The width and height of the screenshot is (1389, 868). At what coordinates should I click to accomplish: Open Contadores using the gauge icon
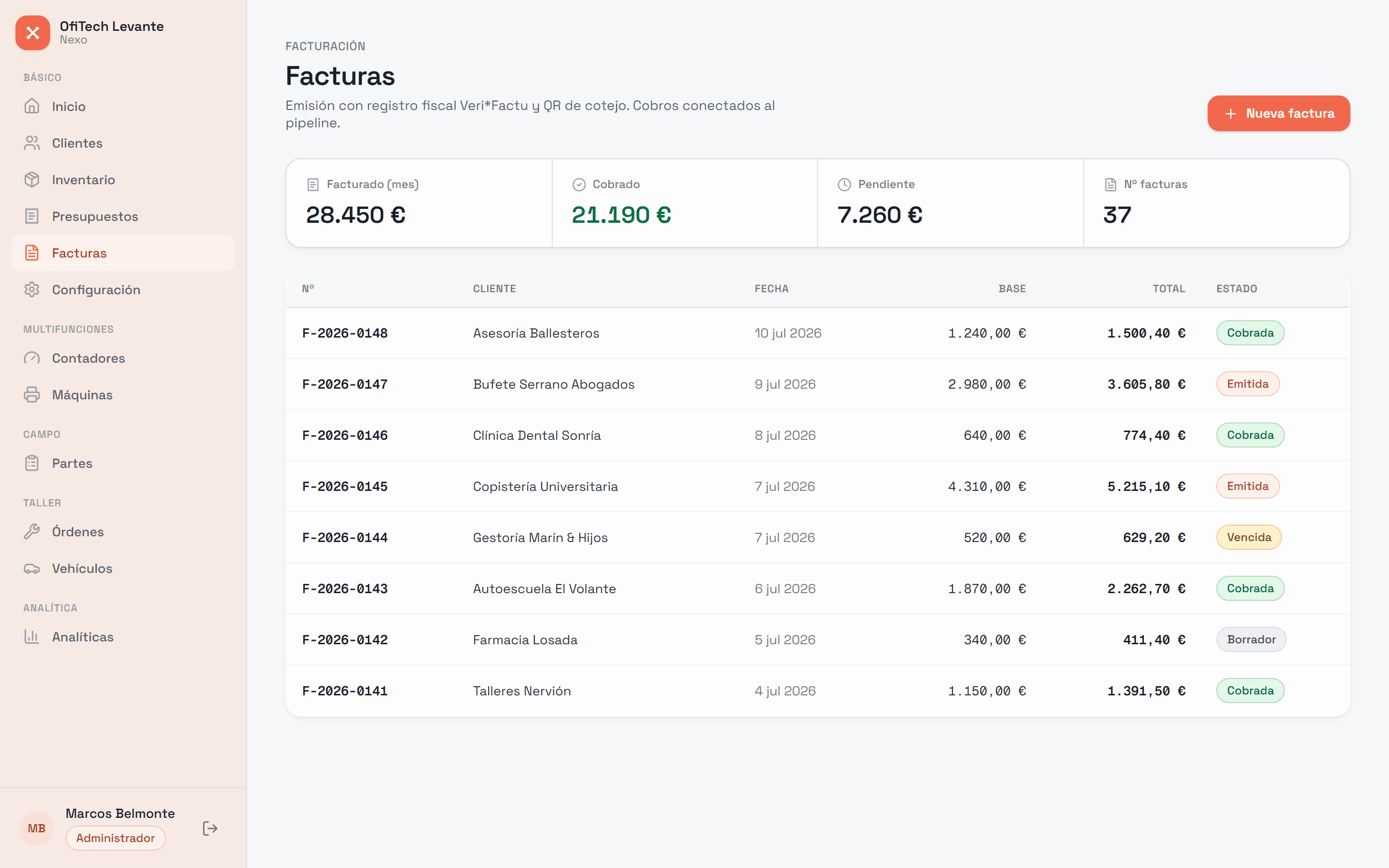click(x=32, y=358)
